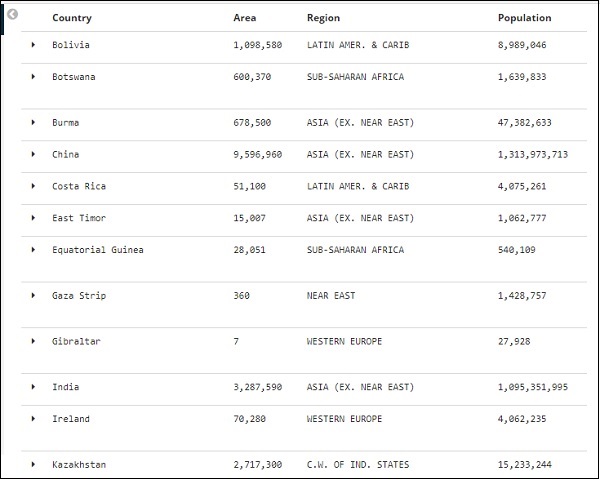Click the back arrow icon at top-left
600x480 pixels.
point(12,15)
